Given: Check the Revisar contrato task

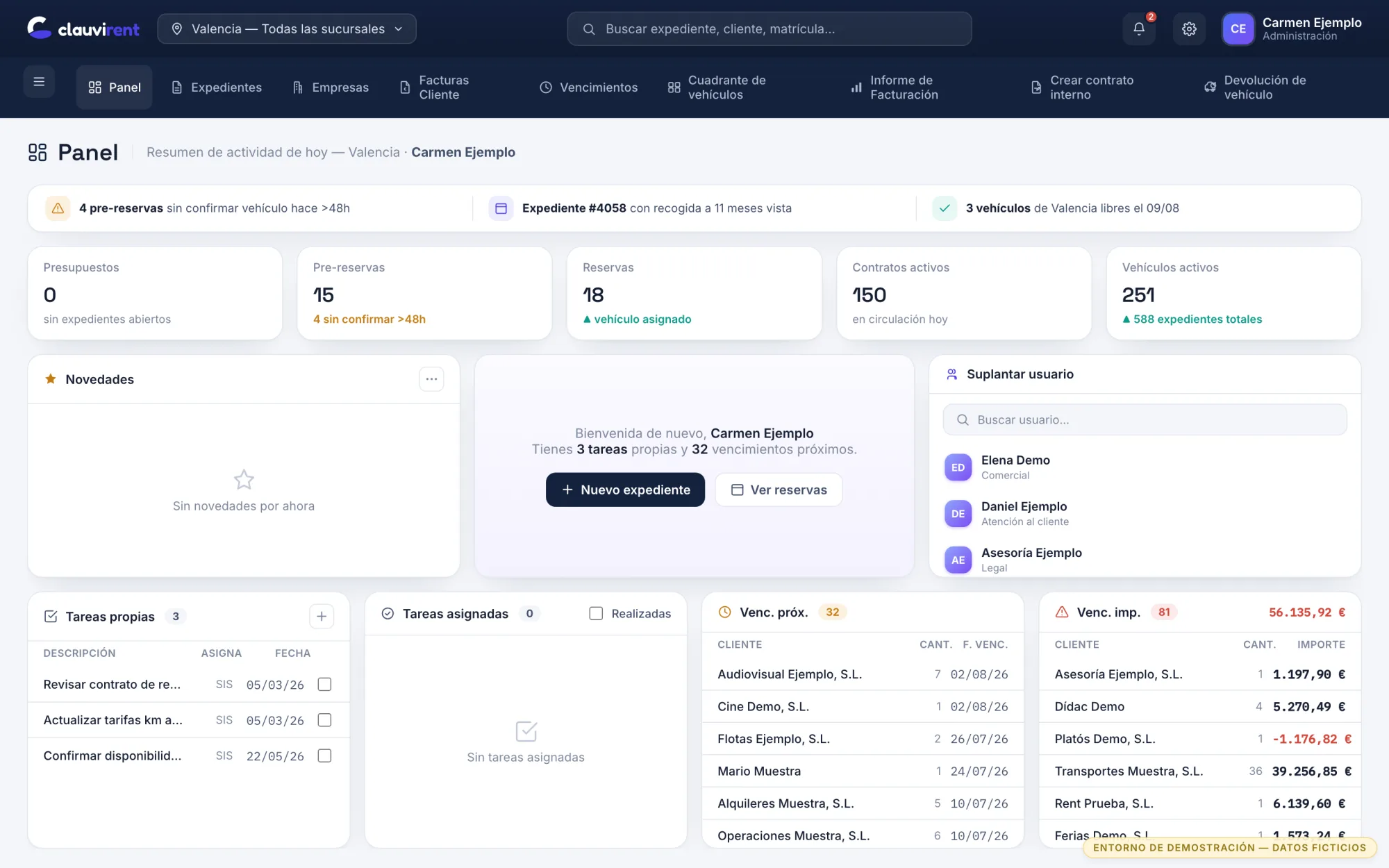Looking at the screenshot, I should [324, 685].
